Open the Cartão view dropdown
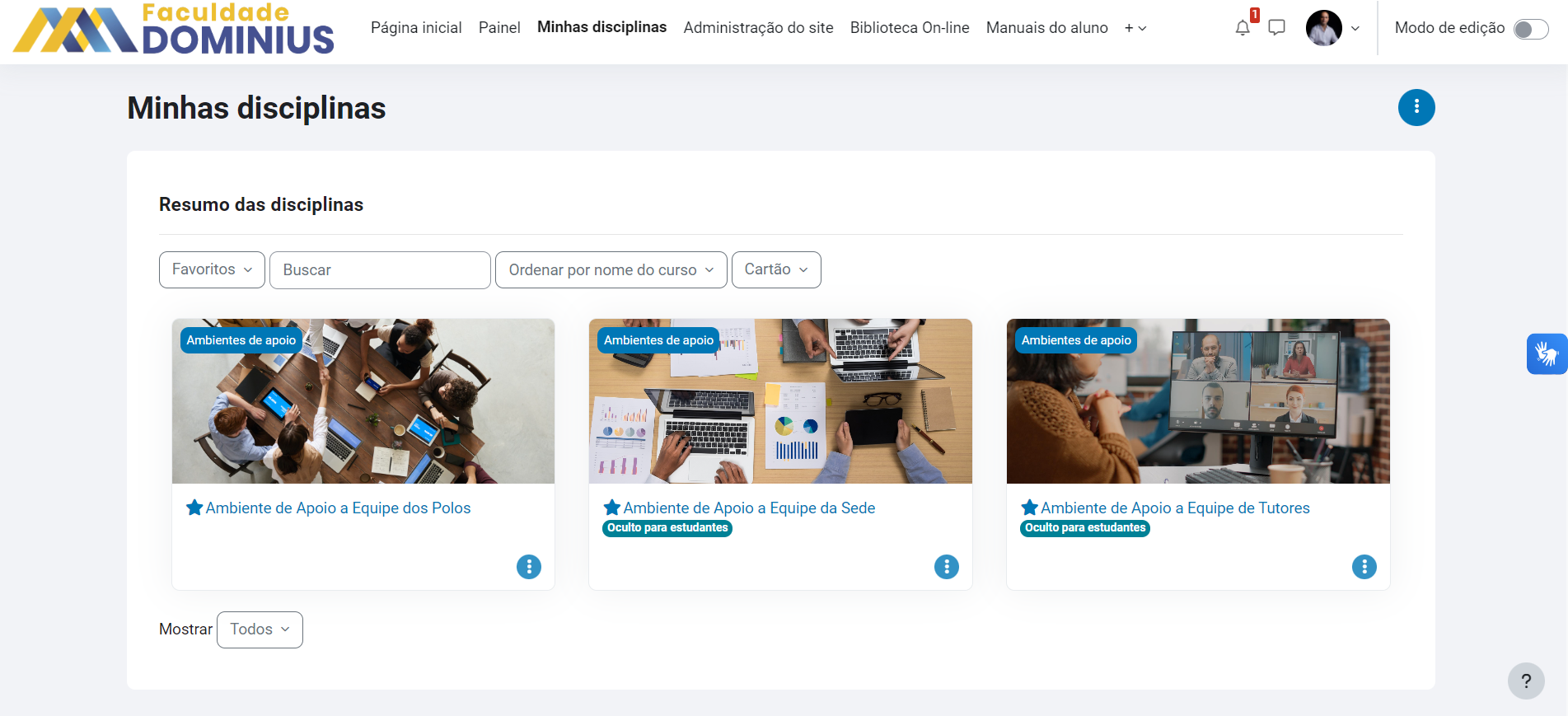The width and height of the screenshot is (1568, 716). pos(776,269)
